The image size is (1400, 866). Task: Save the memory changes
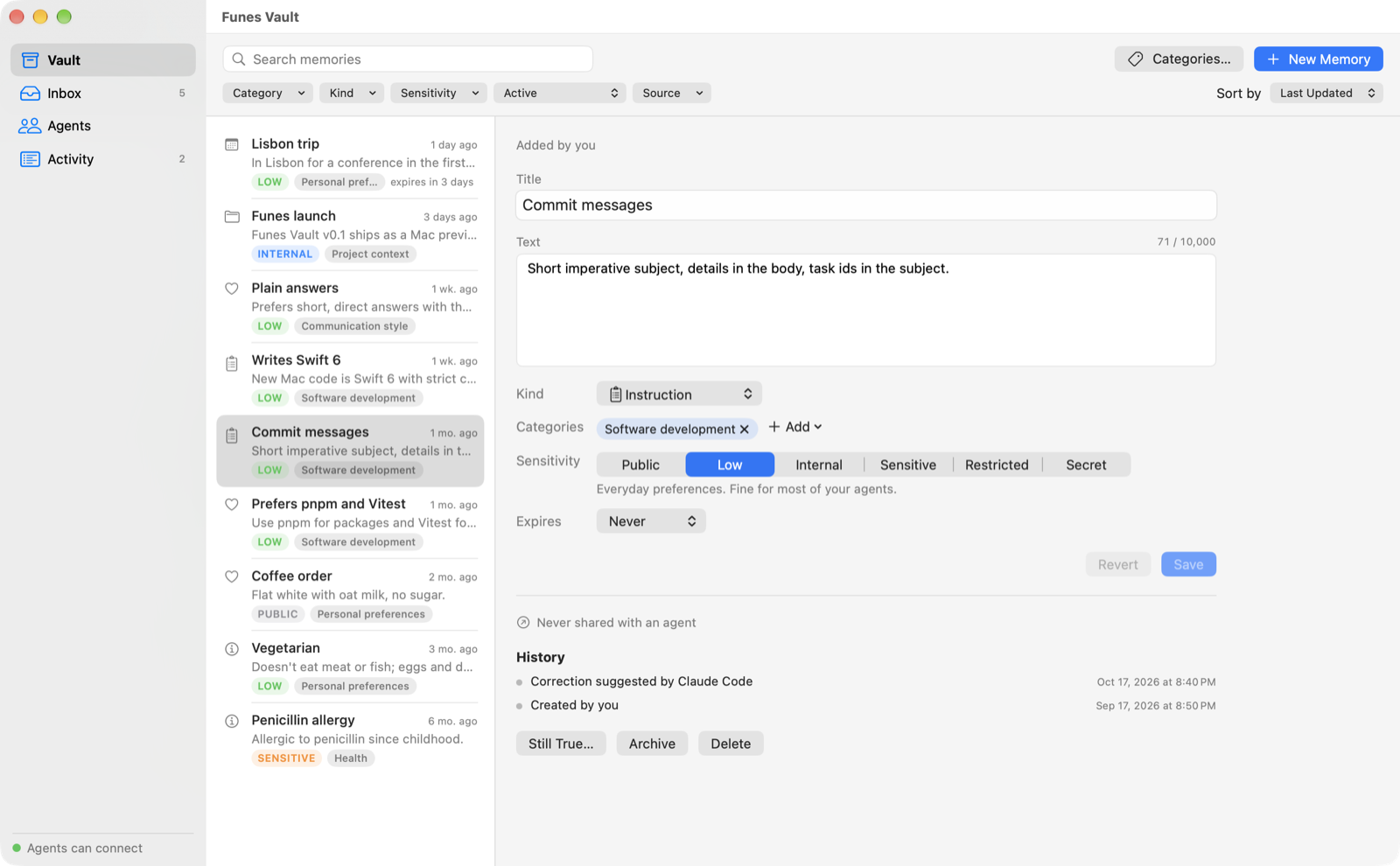[1188, 564]
